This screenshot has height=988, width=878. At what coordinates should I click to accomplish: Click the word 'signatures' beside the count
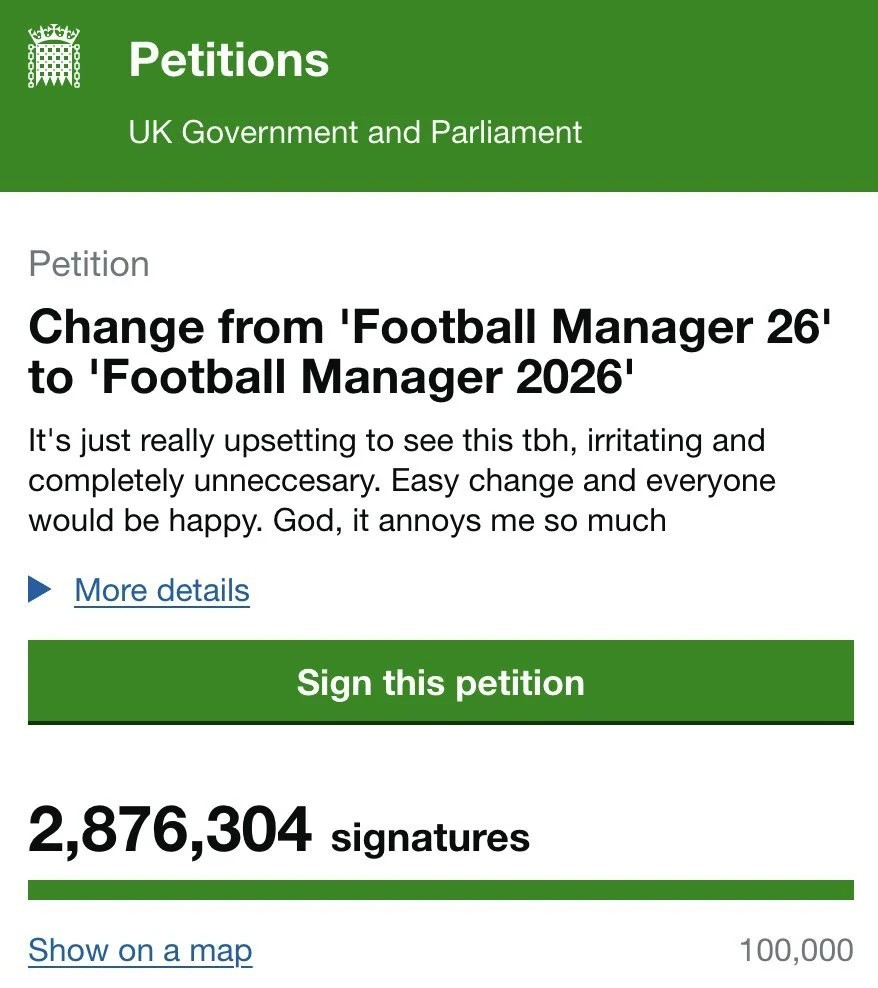[430, 837]
